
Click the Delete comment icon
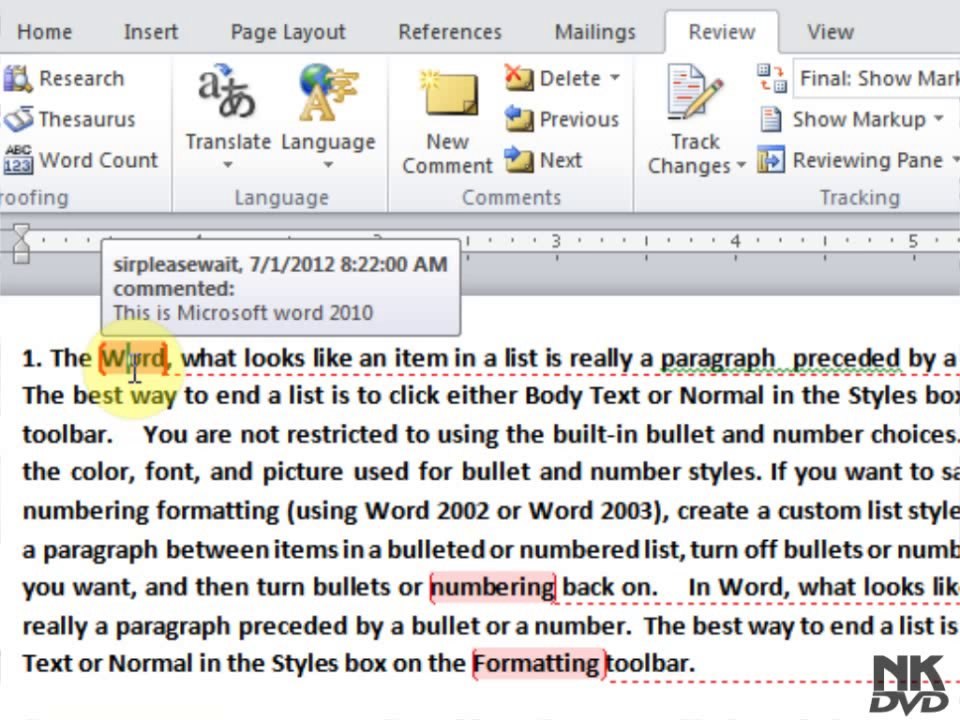(x=519, y=78)
